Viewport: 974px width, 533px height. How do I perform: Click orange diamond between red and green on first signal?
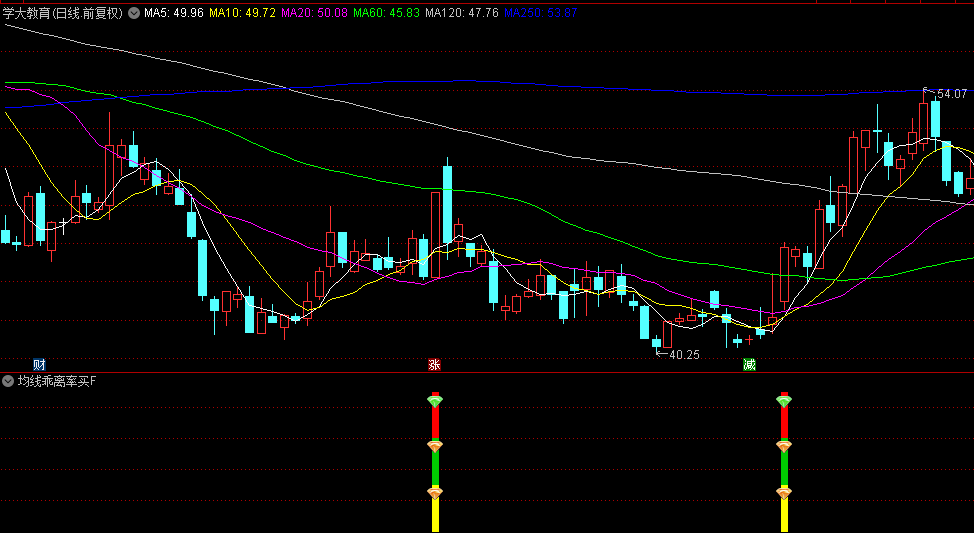click(x=435, y=446)
